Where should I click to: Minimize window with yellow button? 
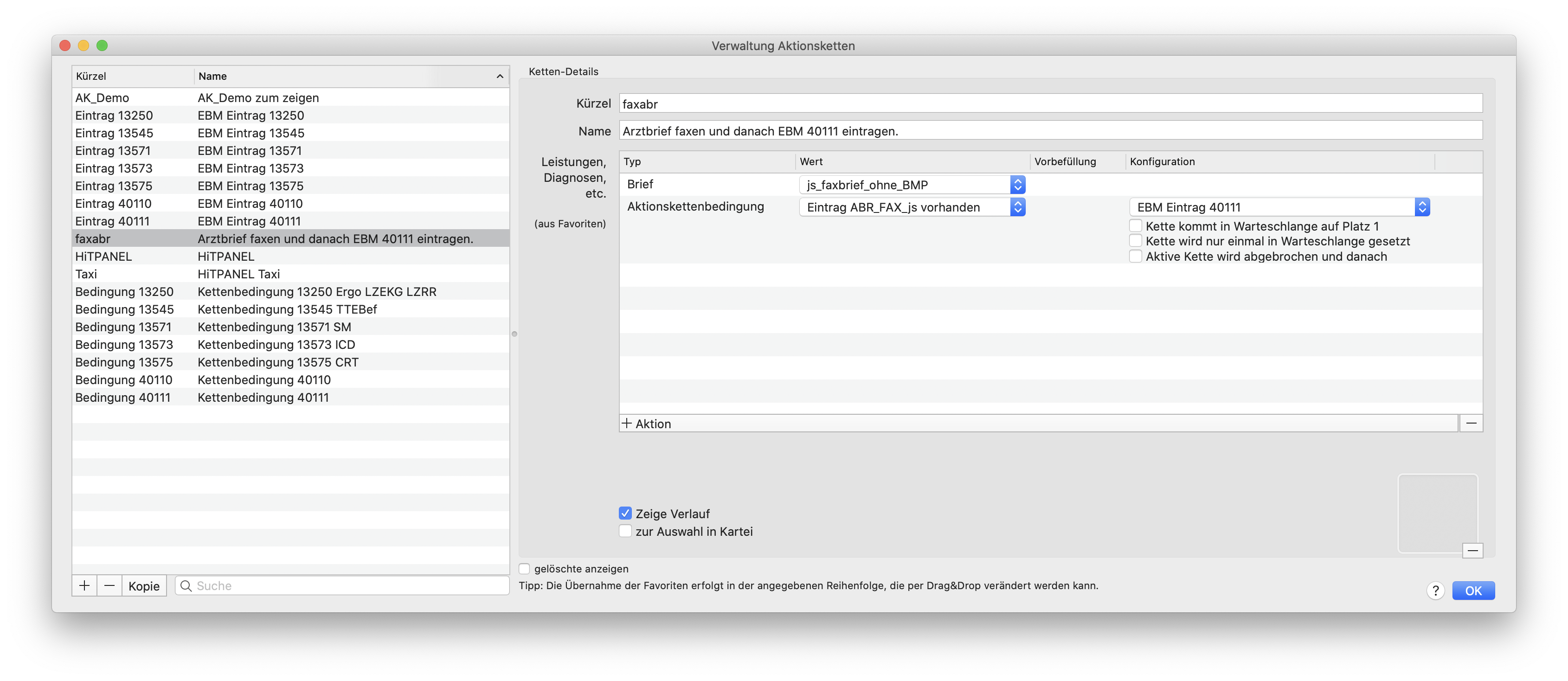[84, 45]
